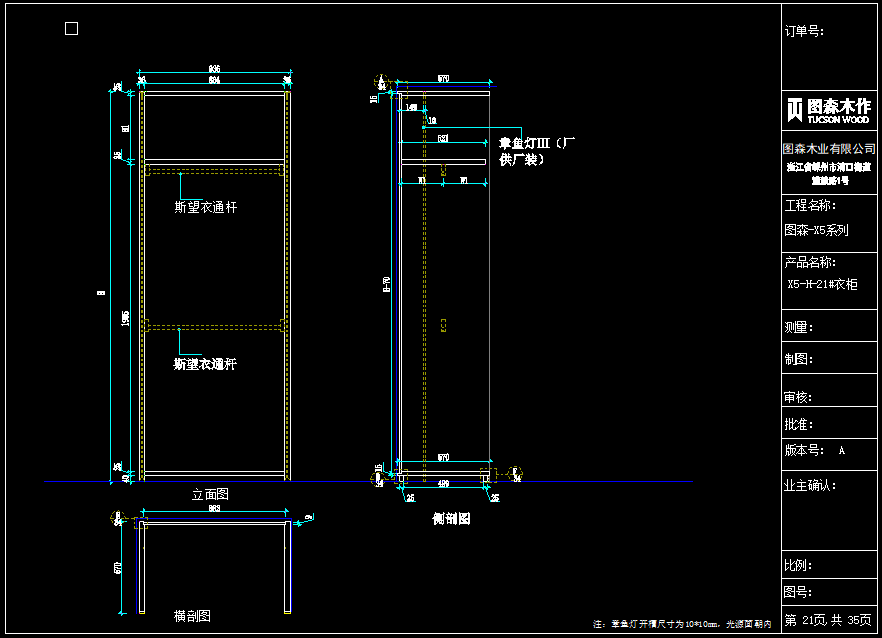Click the 横剖图 view title
Viewport: 882px width, 638px height.
pos(192,616)
